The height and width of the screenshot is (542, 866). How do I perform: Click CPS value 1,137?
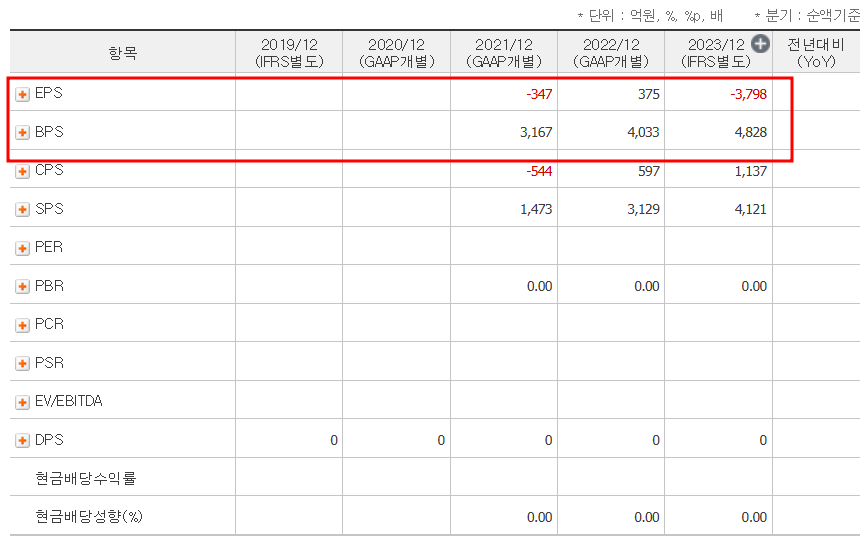click(751, 171)
